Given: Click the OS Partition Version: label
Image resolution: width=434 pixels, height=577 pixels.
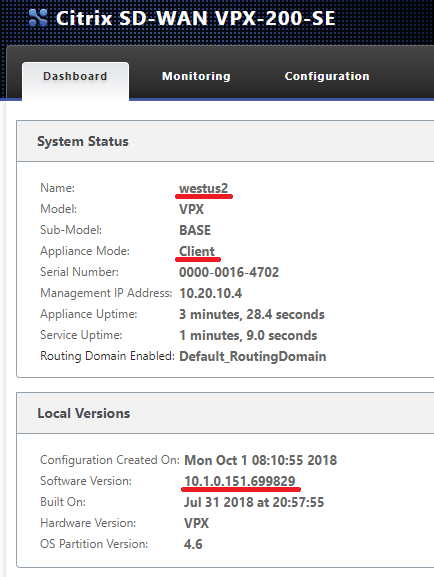Looking at the screenshot, I should coord(94,544).
